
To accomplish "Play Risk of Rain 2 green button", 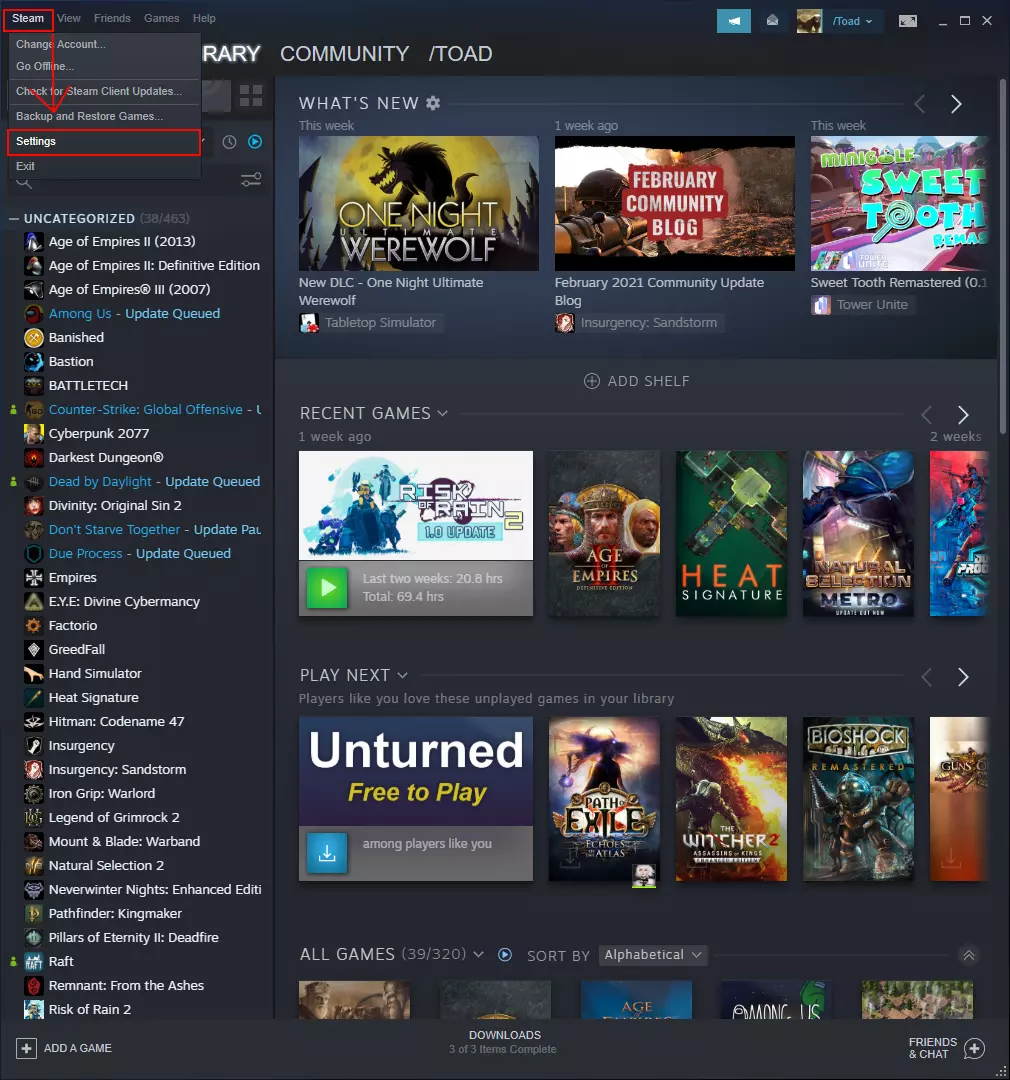I will tap(327, 588).
